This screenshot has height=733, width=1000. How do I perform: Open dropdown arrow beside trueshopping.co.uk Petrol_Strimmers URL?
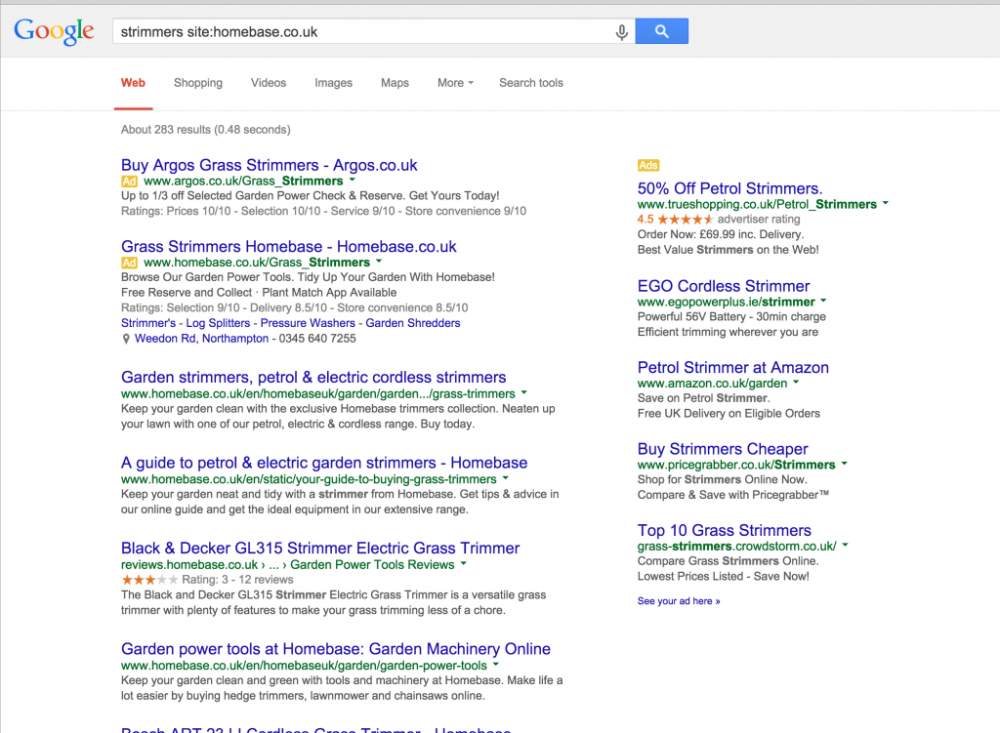885,204
